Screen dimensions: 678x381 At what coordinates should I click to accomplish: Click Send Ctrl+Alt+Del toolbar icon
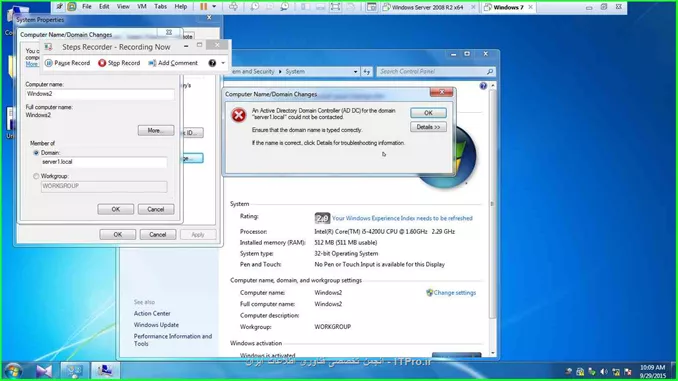[233, 6]
